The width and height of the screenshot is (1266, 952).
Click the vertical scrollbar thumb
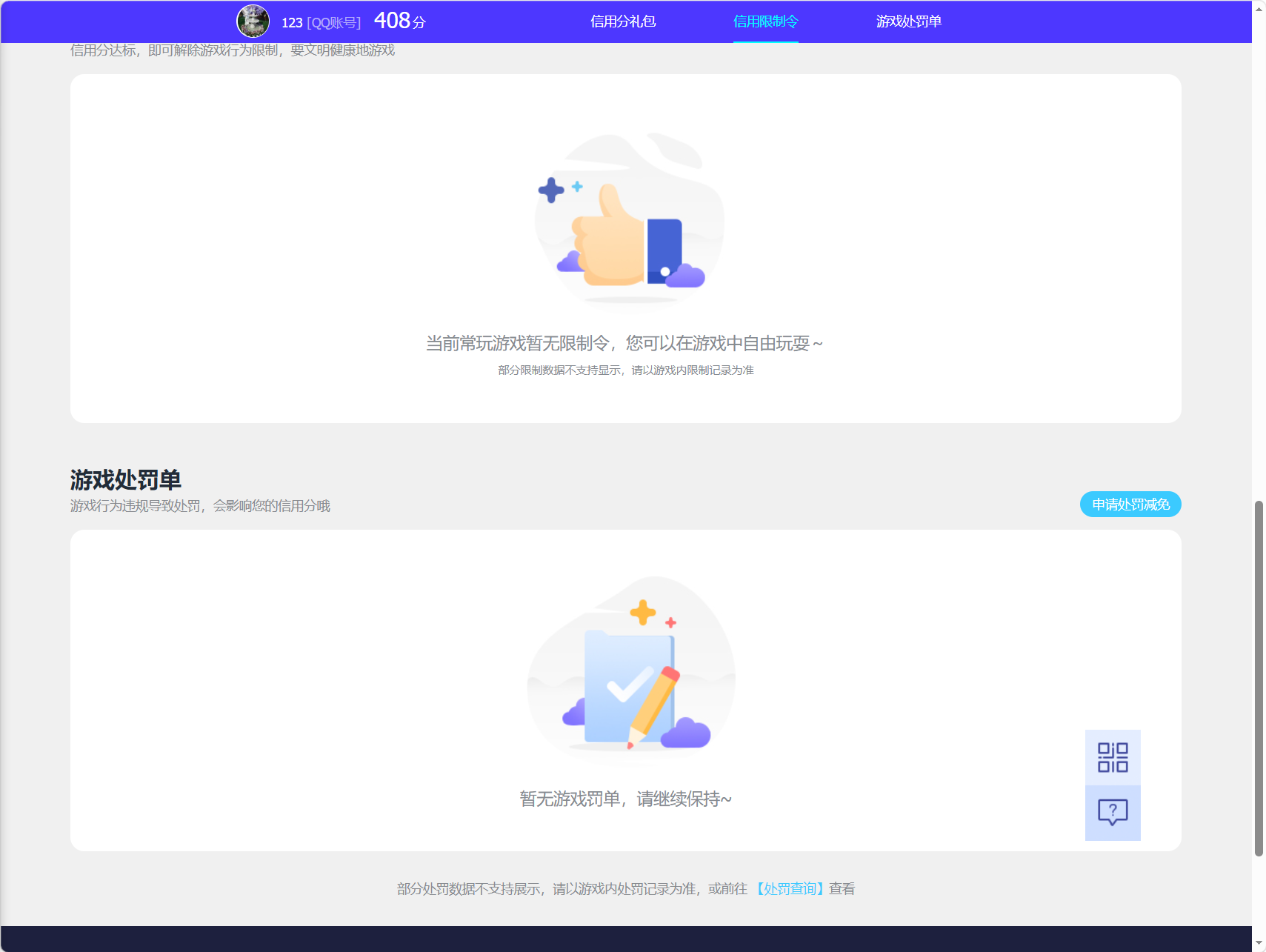coord(1259,679)
